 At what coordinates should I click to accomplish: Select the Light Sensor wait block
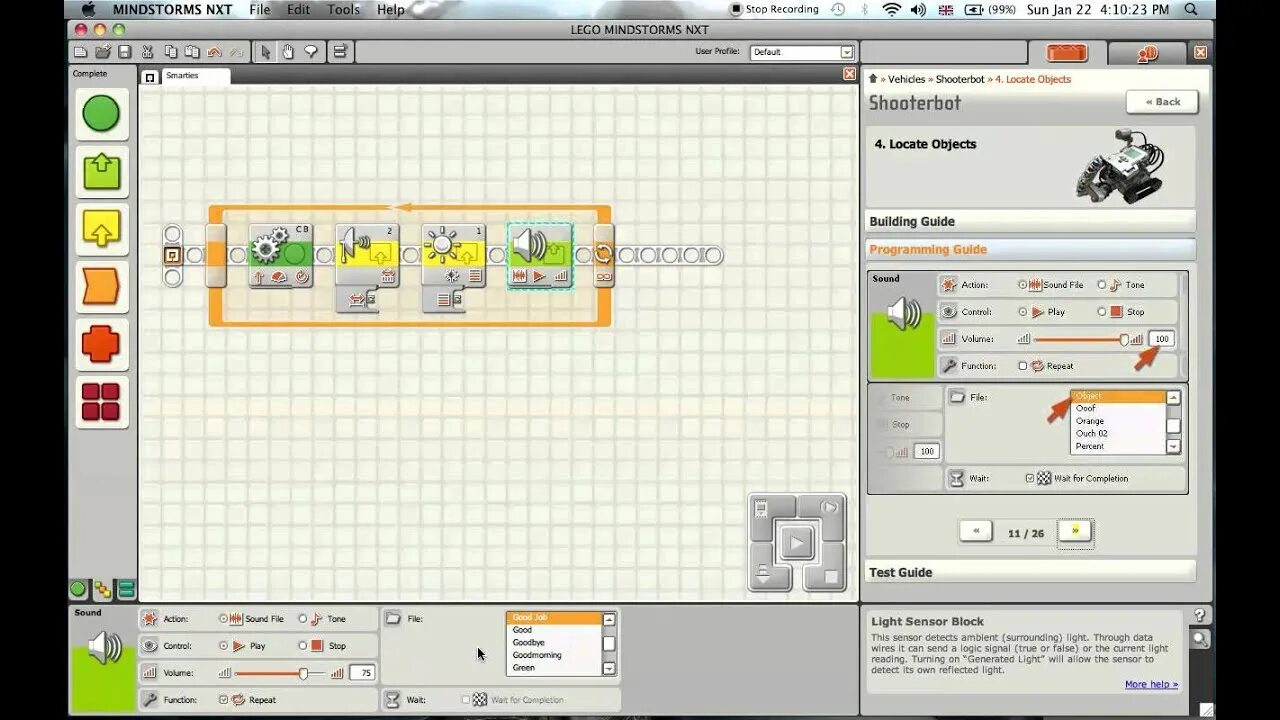coord(454,256)
